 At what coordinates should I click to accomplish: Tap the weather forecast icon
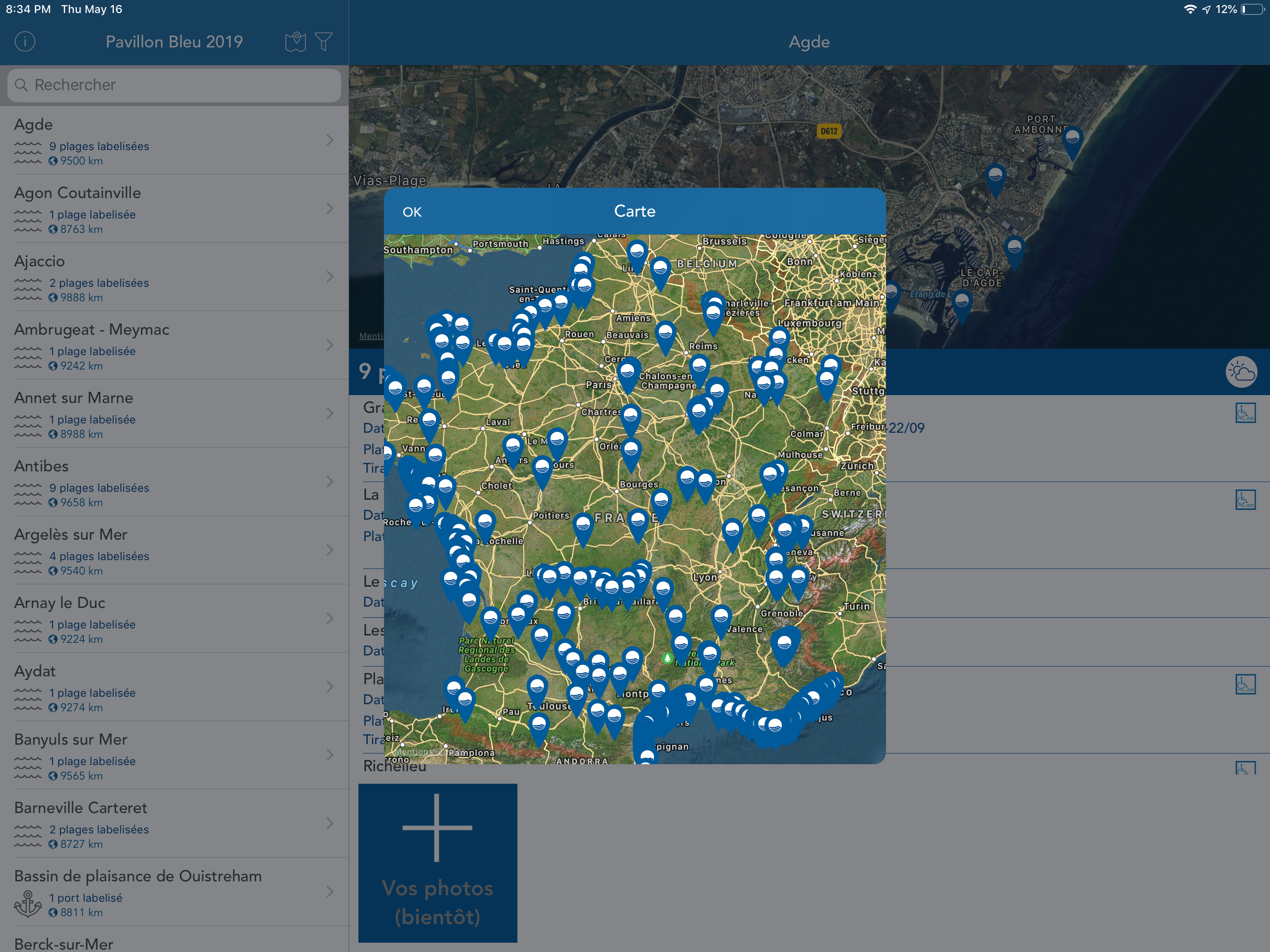coord(1241,372)
